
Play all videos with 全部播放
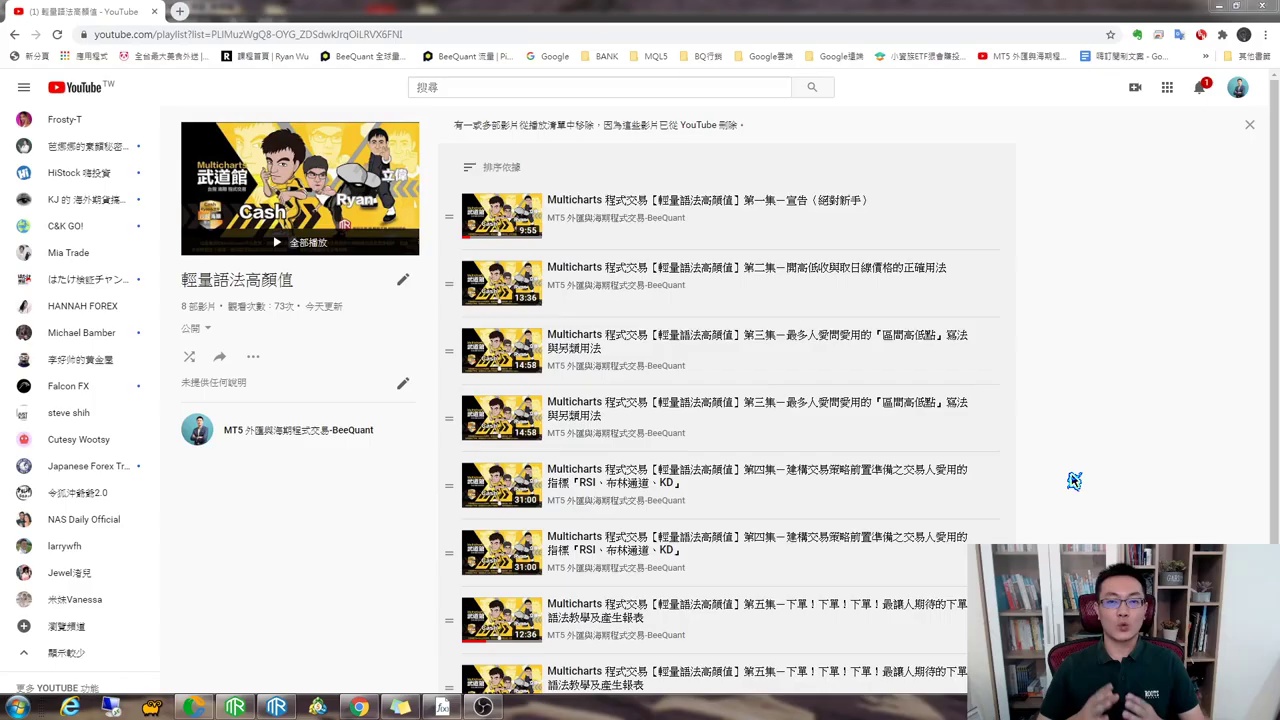coord(300,242)
